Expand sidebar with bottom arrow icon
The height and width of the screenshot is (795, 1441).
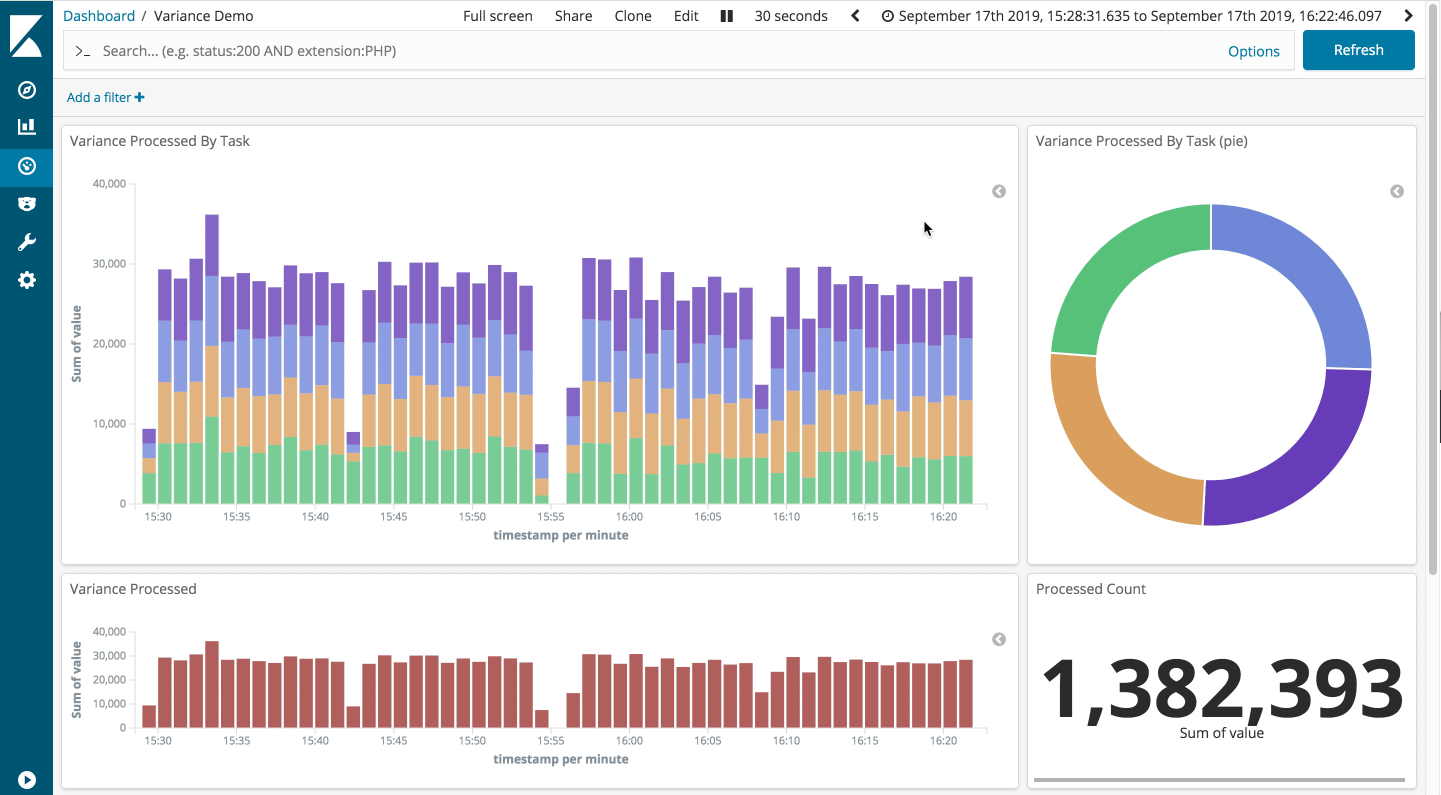click(27, 779)
